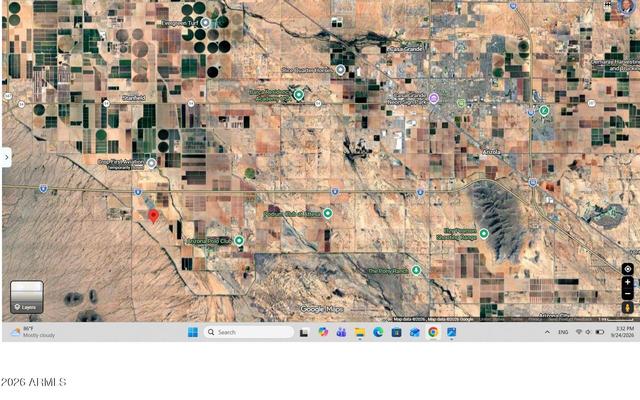
Task: Select the Evergreen Turf place marker
Action: coord(206,23)
